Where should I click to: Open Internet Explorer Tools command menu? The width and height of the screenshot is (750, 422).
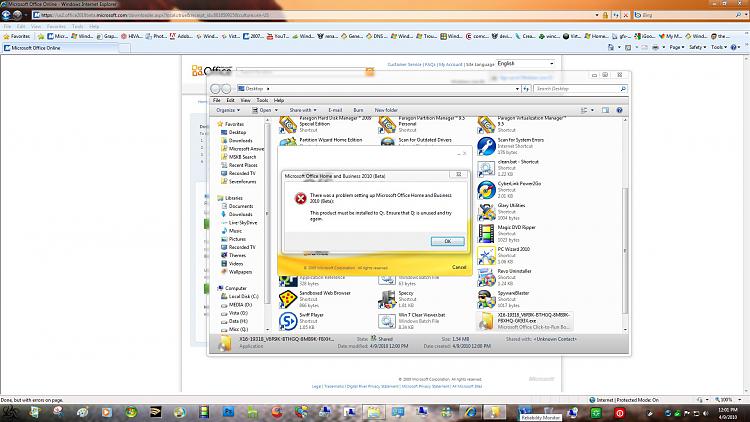718,47
